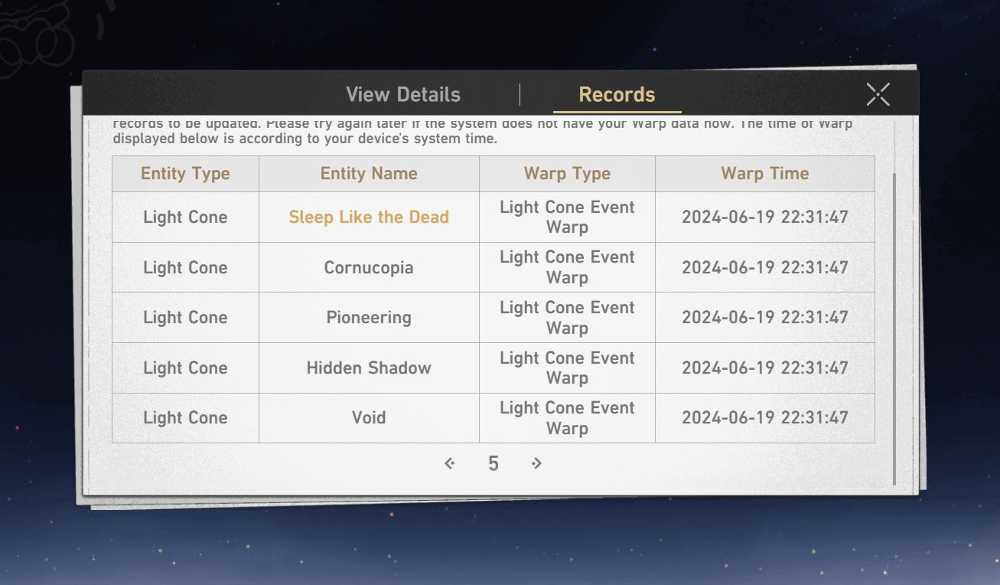Click the Light Cone type in Cornucopia row
This screenshot has width=1000, height=585.
pos(186,267)
